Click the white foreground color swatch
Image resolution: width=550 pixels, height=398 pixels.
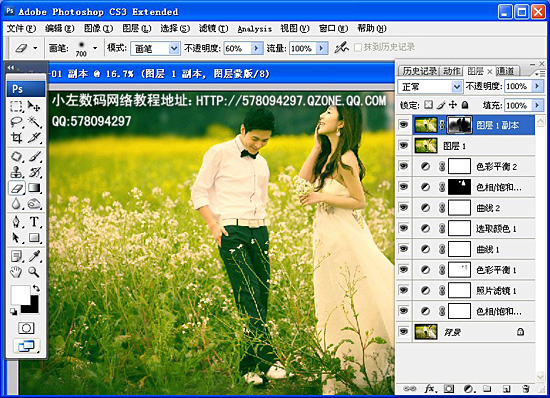(x=20, y=295)
